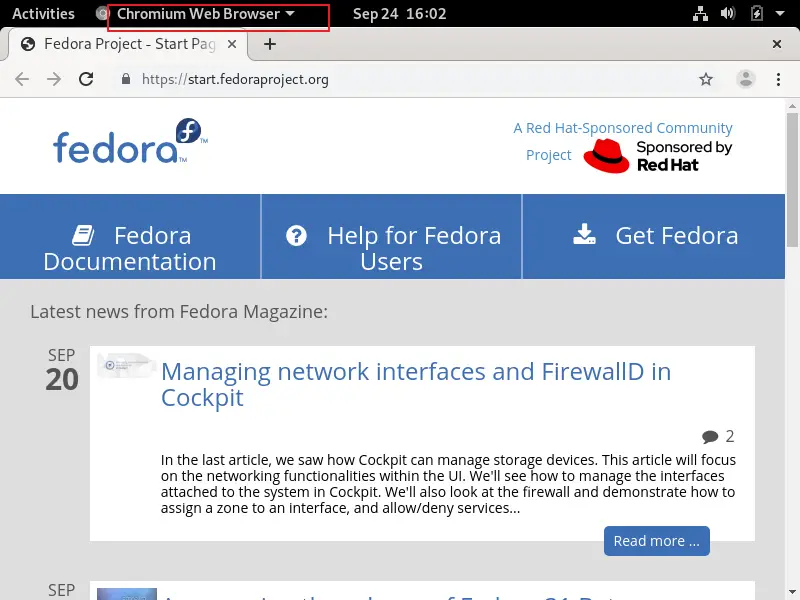Image resolution: width=800 pixels, height=600 pixels.
Task: Click the Red Hat logo
Action: pos(606,156)
